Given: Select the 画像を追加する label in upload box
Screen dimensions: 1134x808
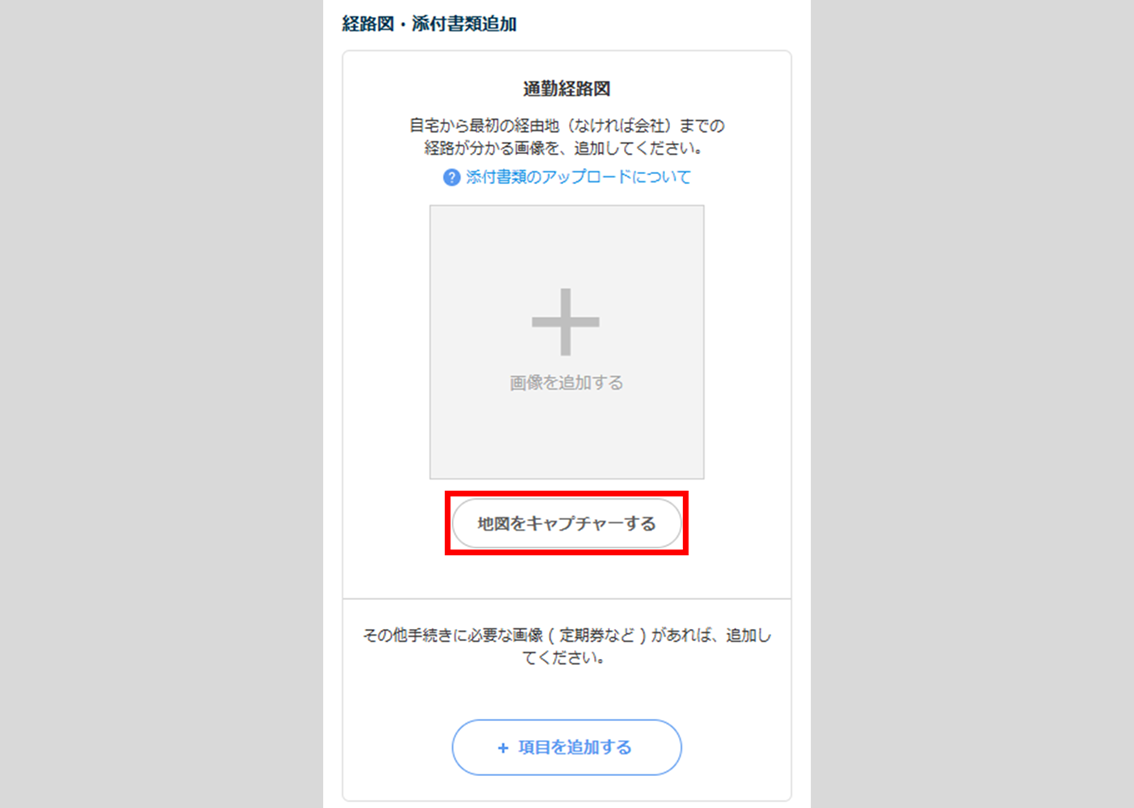Looking at the screenshot, I should tap(566, 383).
